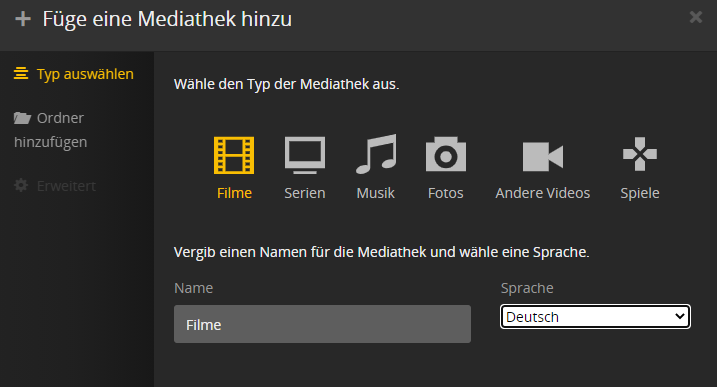Select the Filme film strip icon
Image resolution: width=717 pixels, height=387 pixels.
(x=234, y=155)
